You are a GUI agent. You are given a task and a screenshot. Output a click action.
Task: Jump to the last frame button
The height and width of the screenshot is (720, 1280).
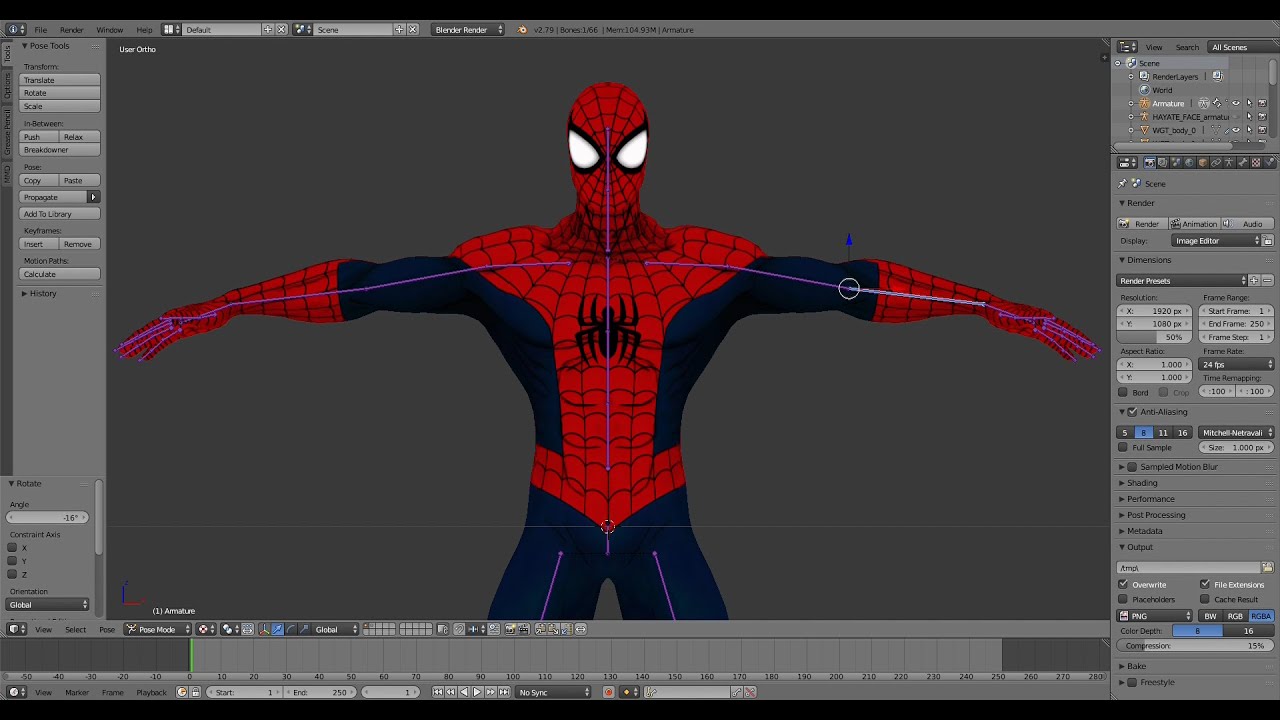click(x=504, y=692)
